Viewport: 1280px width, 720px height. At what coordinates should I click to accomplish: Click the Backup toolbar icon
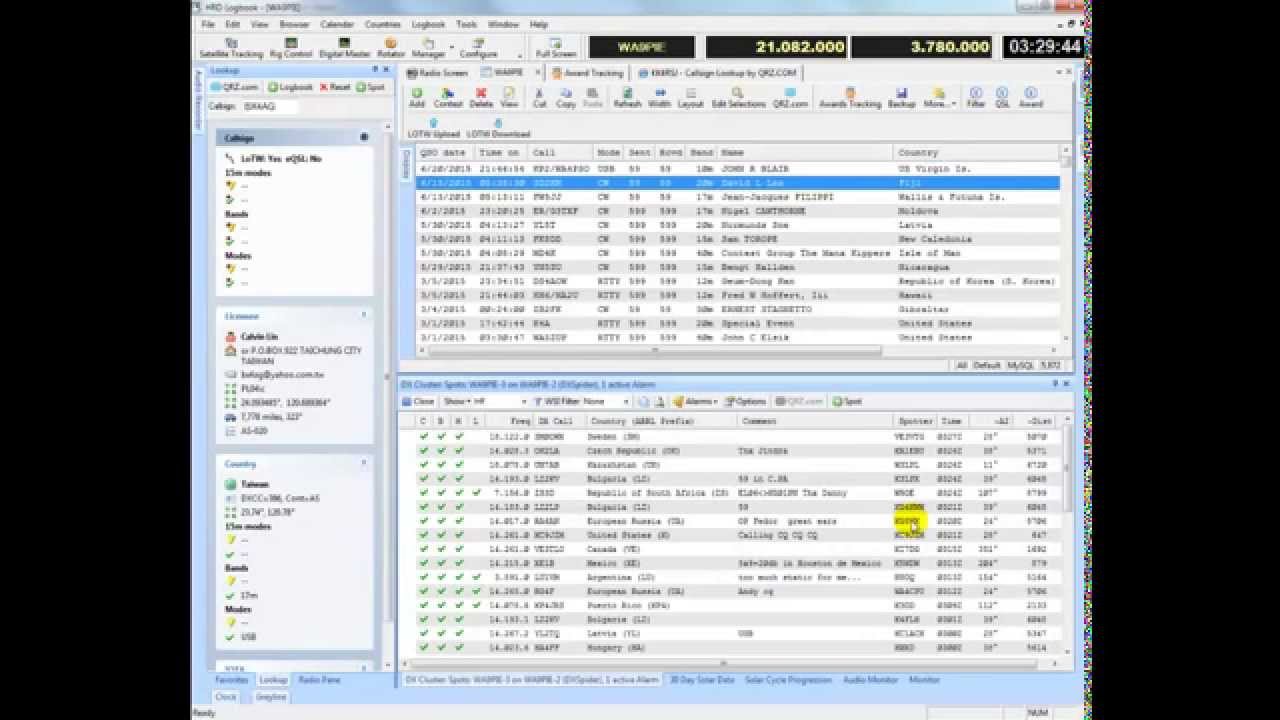pos(901,97)
